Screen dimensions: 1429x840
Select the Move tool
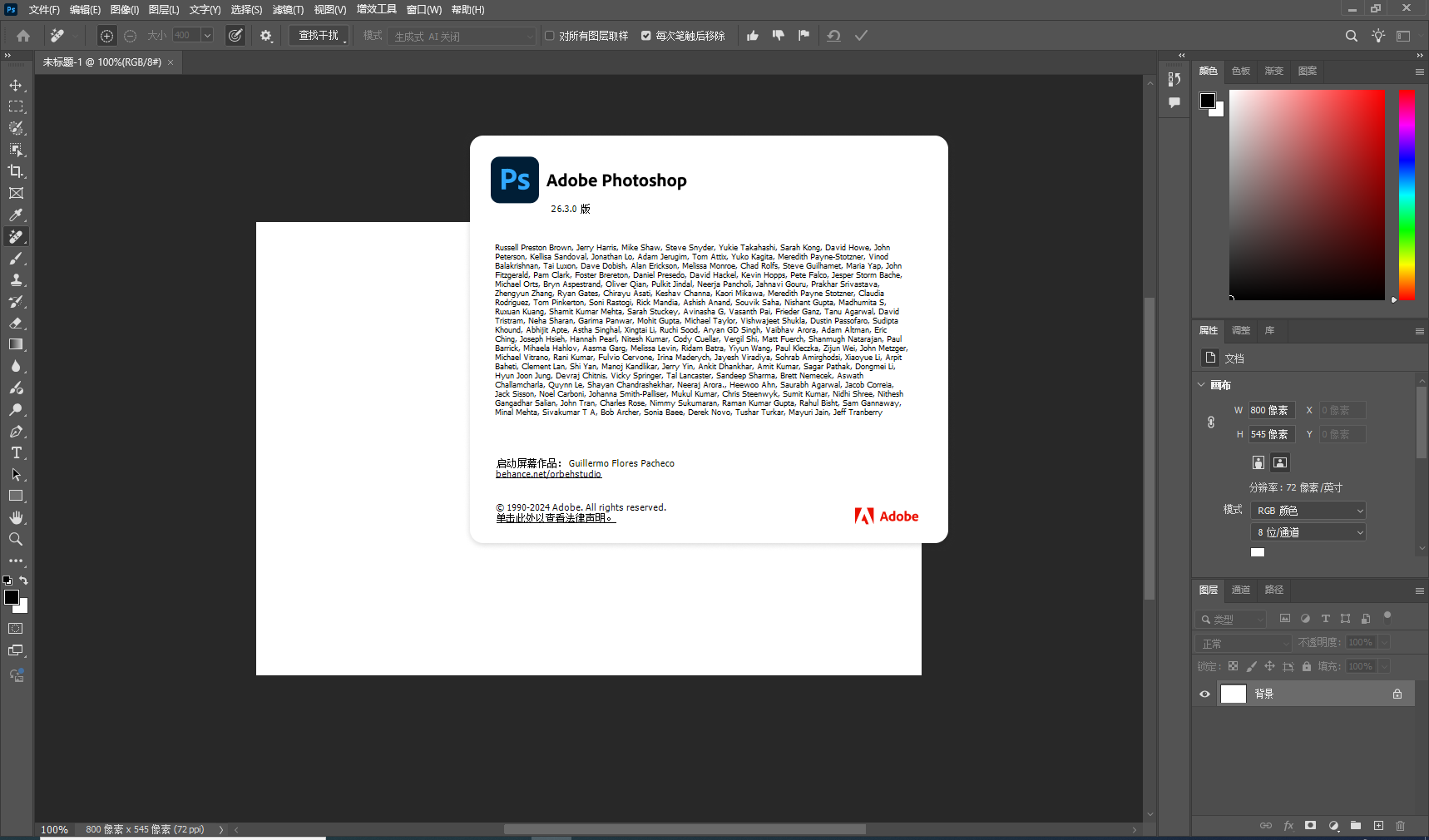[x=16, y=86]
